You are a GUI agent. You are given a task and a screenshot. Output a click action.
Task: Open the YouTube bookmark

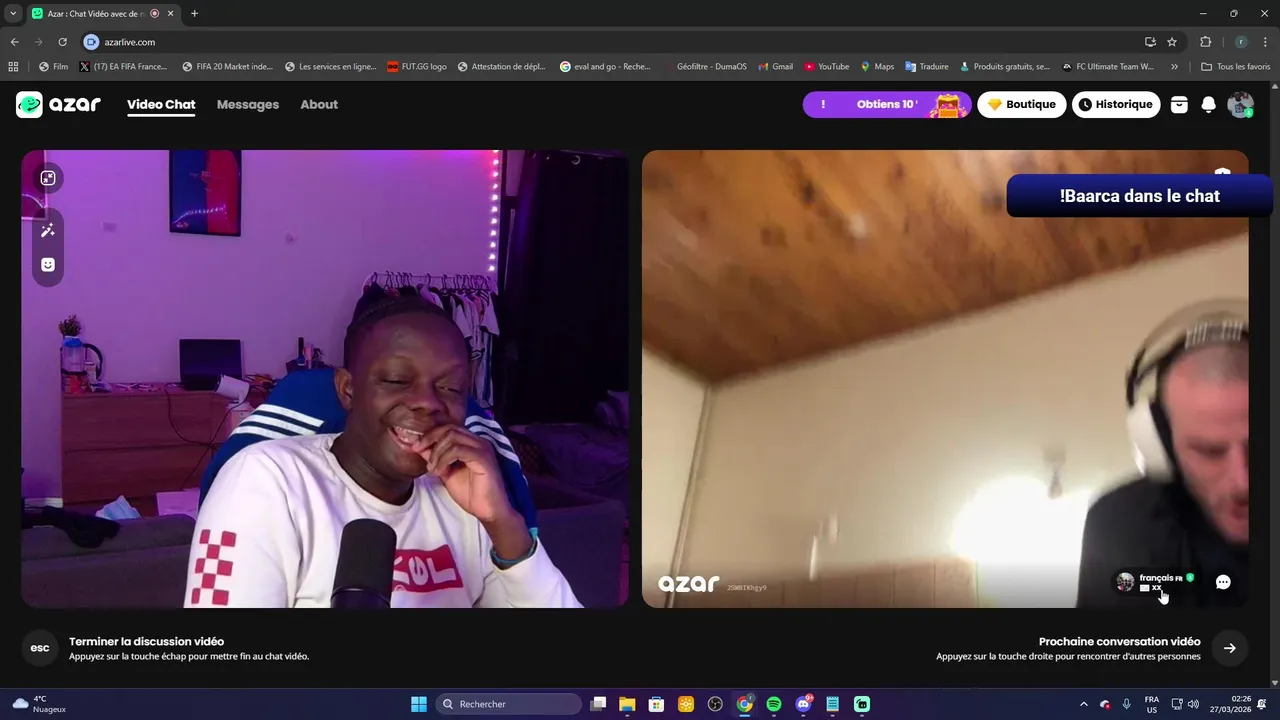826,67
